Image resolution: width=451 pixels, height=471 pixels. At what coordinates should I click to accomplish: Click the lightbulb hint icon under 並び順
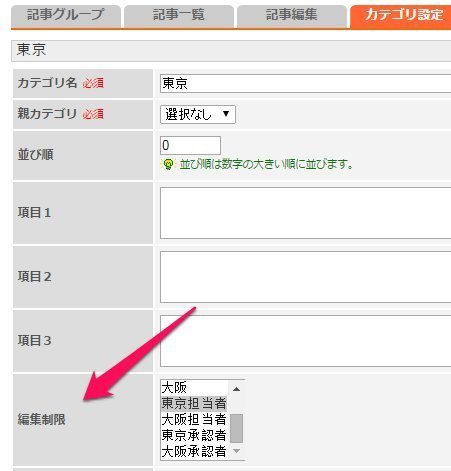pos(168,164)
